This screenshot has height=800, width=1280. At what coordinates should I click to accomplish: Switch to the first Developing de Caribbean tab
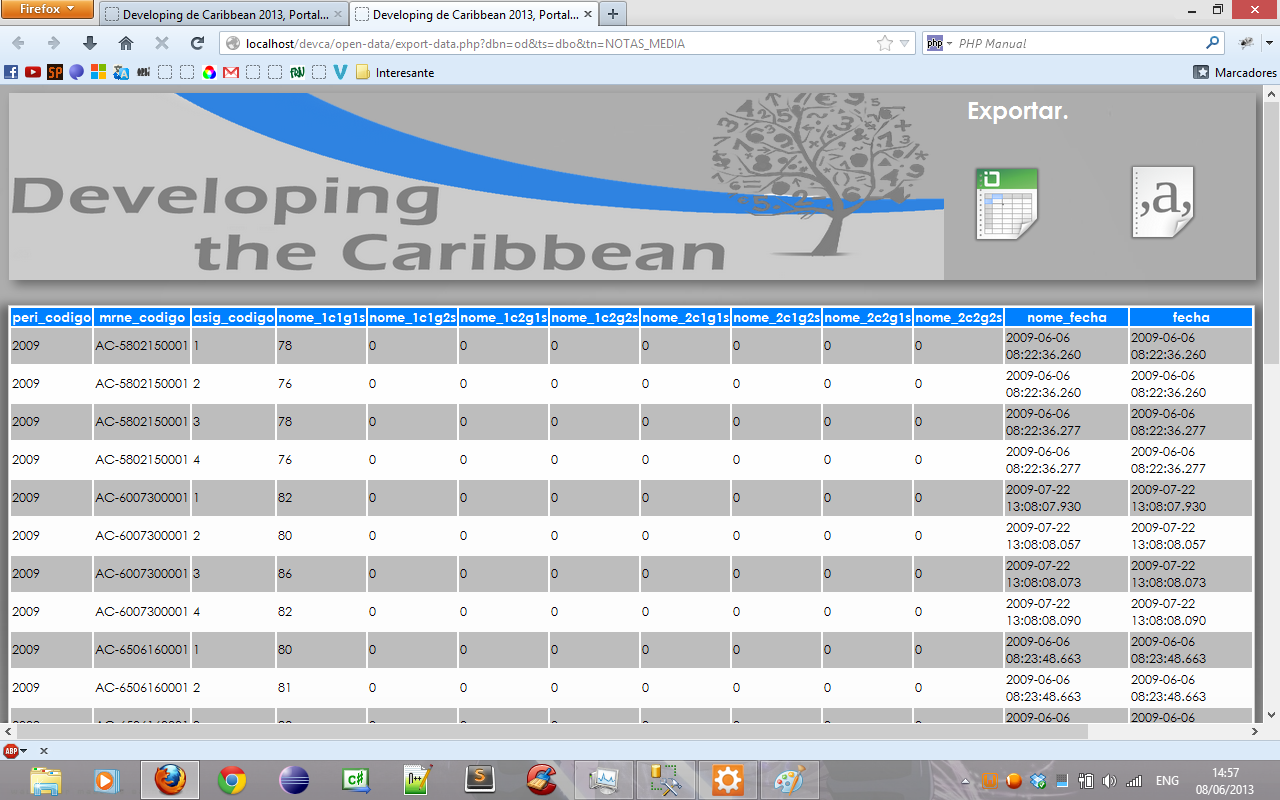click(x=223, y=14)
